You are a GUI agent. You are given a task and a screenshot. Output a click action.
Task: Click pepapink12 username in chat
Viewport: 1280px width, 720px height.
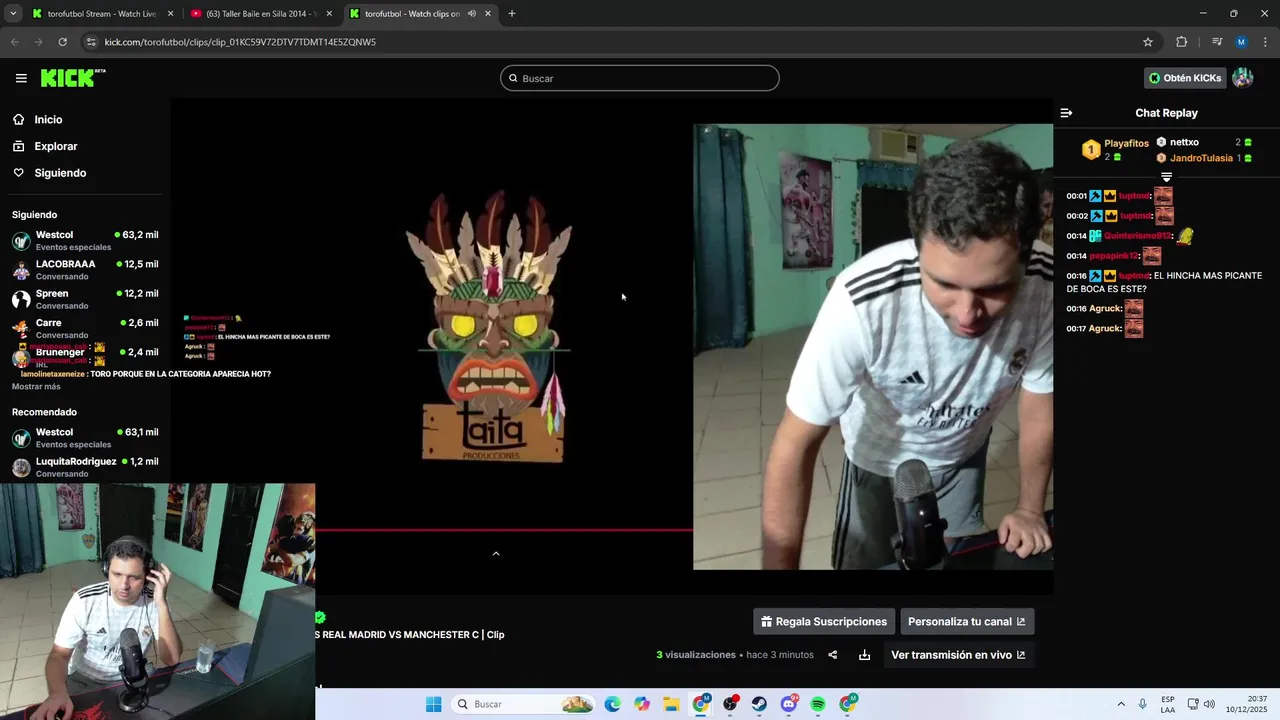point(1114,256)
